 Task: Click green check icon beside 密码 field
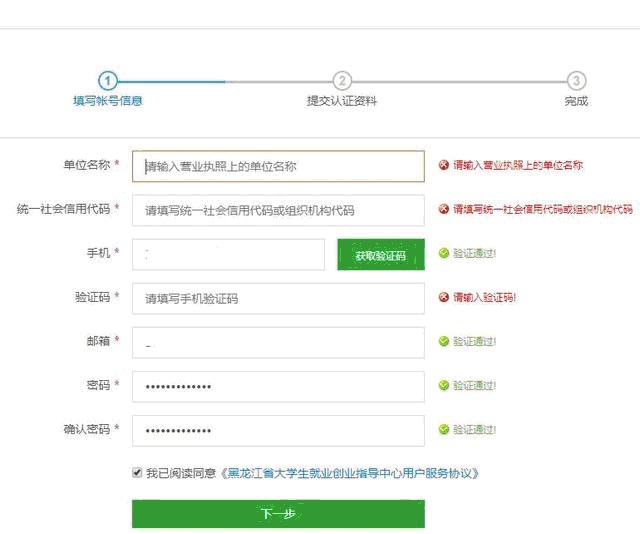pyautogui.click(x=444, y=386)
